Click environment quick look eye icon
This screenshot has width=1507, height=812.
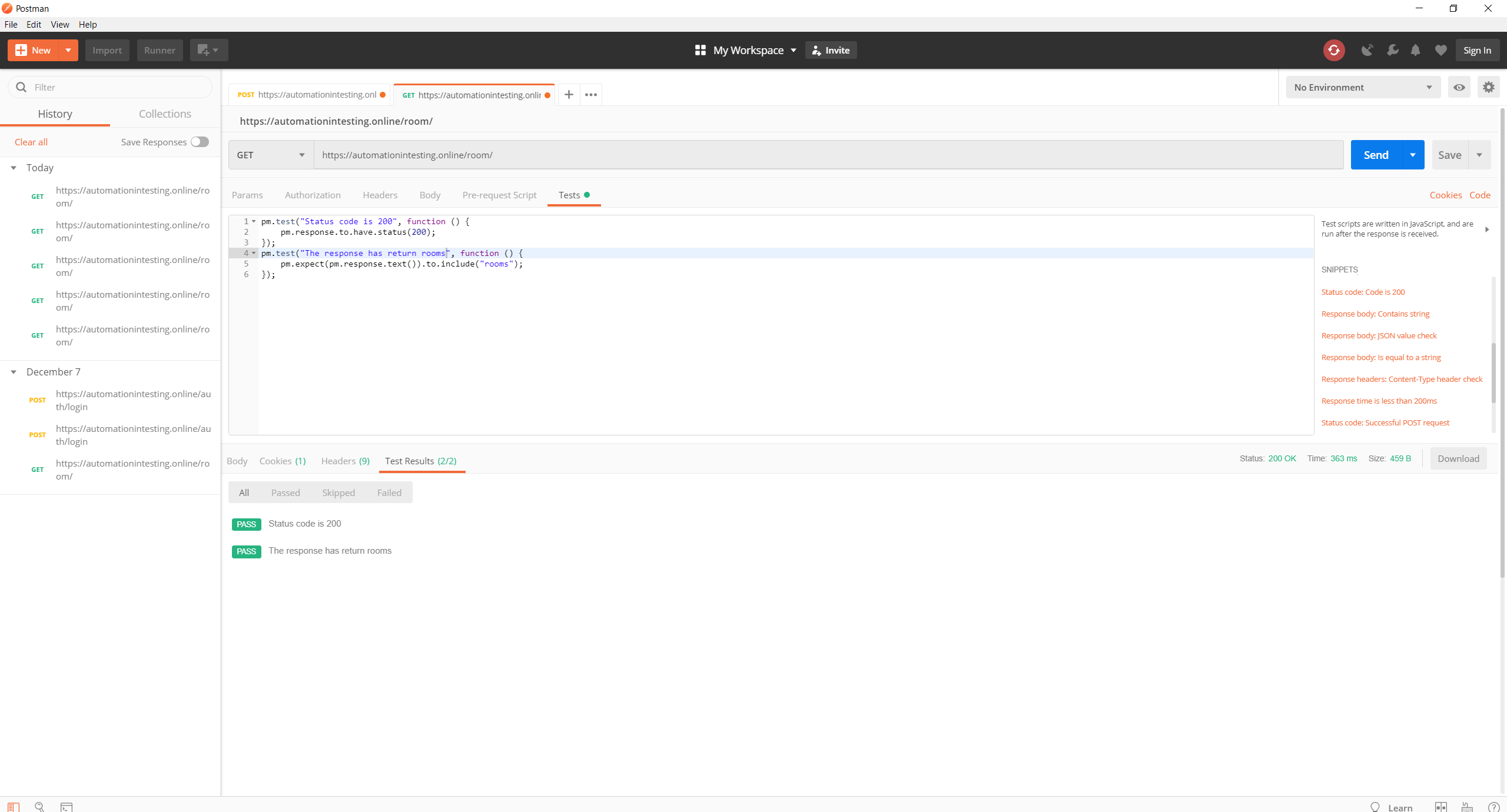[x=1459, y=87]
